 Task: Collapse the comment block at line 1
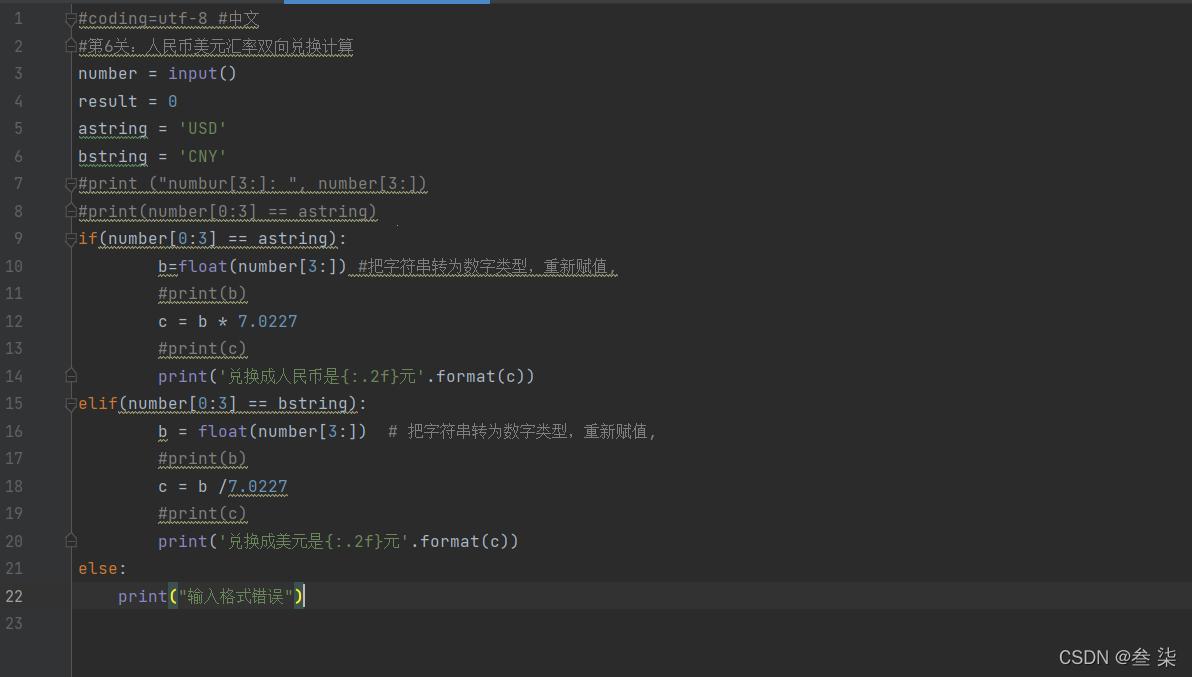pos(71,19)
